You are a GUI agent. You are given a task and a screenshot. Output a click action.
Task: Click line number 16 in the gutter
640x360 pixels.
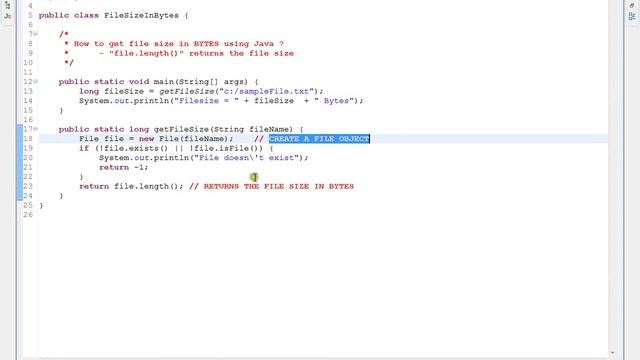click(x=28, y=120)
